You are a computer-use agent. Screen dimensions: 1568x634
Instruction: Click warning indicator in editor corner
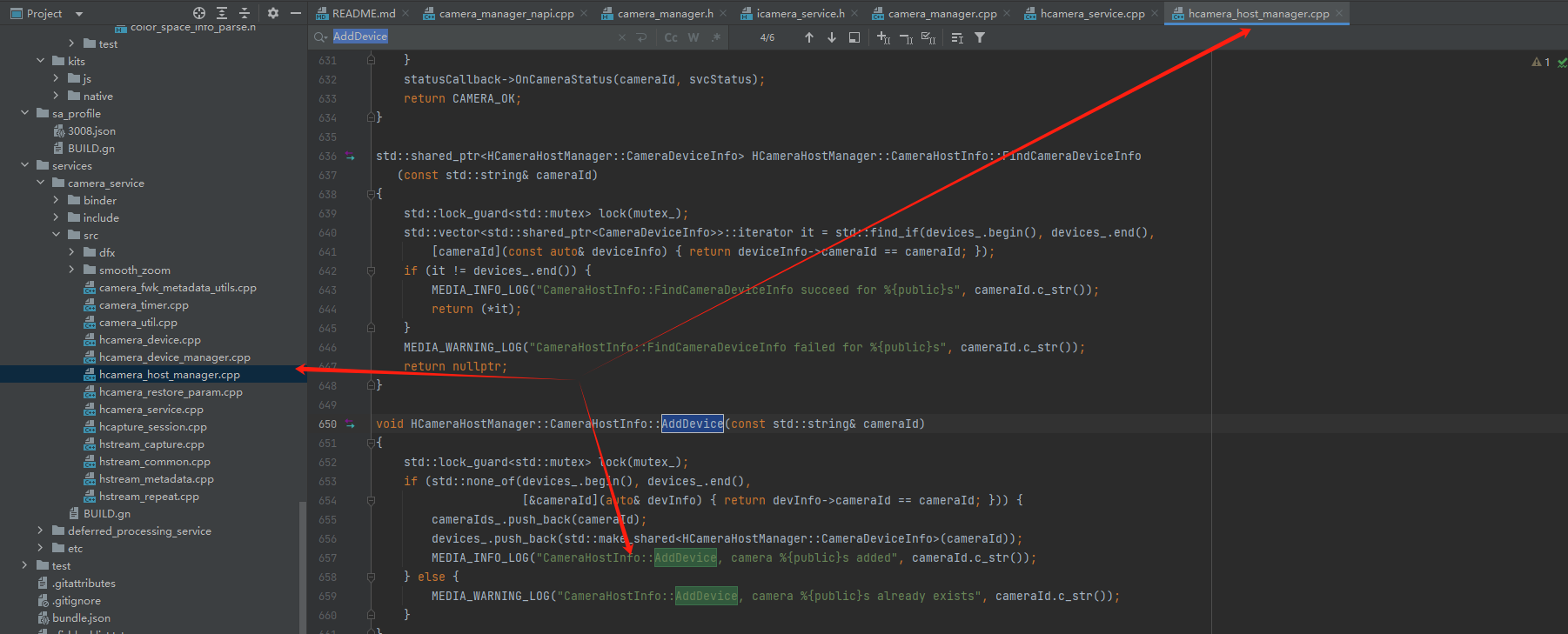pyautogui.click(x=1540, y=62)
